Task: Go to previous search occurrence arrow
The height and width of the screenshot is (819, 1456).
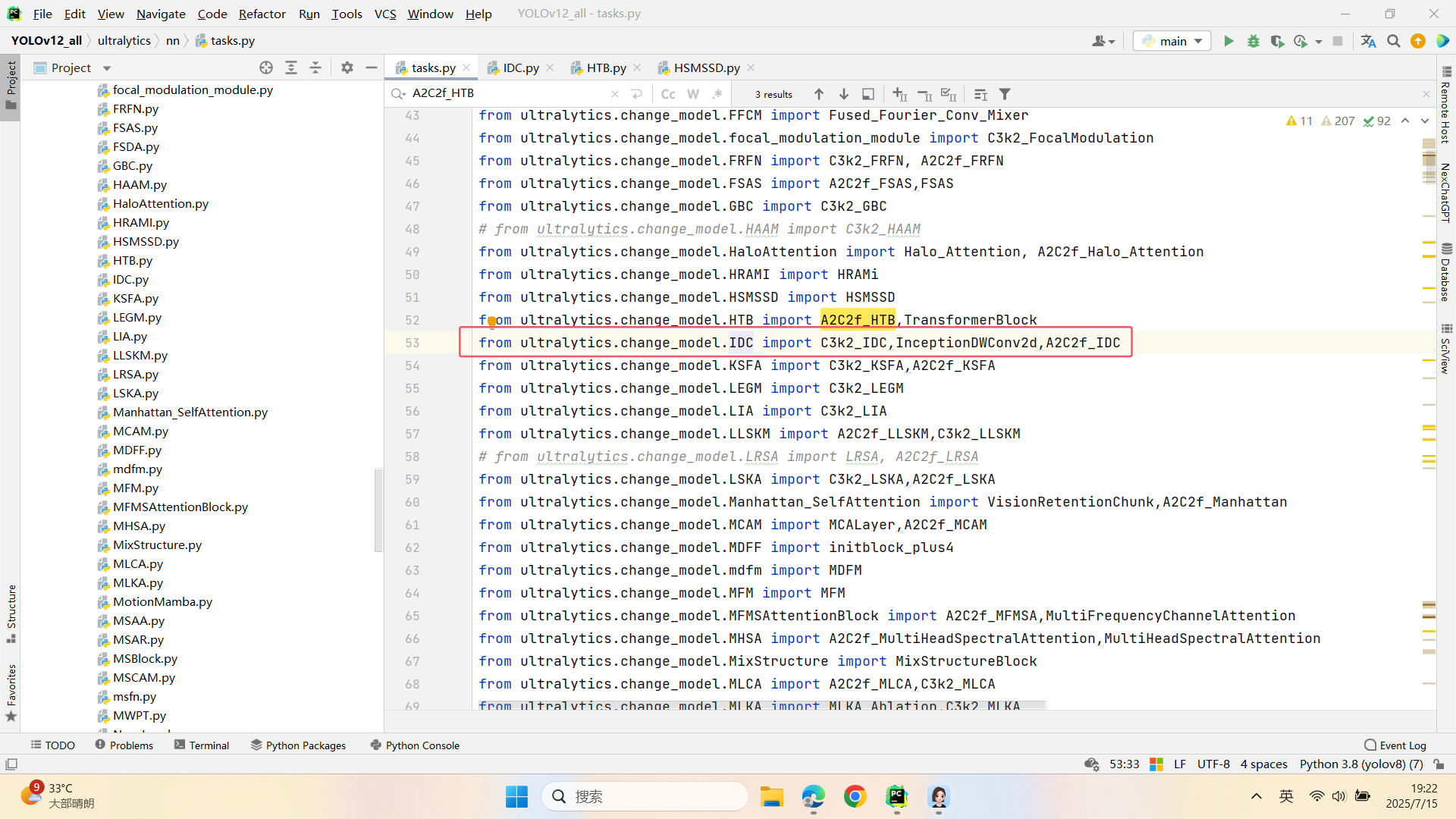Action: coord(818,94)
